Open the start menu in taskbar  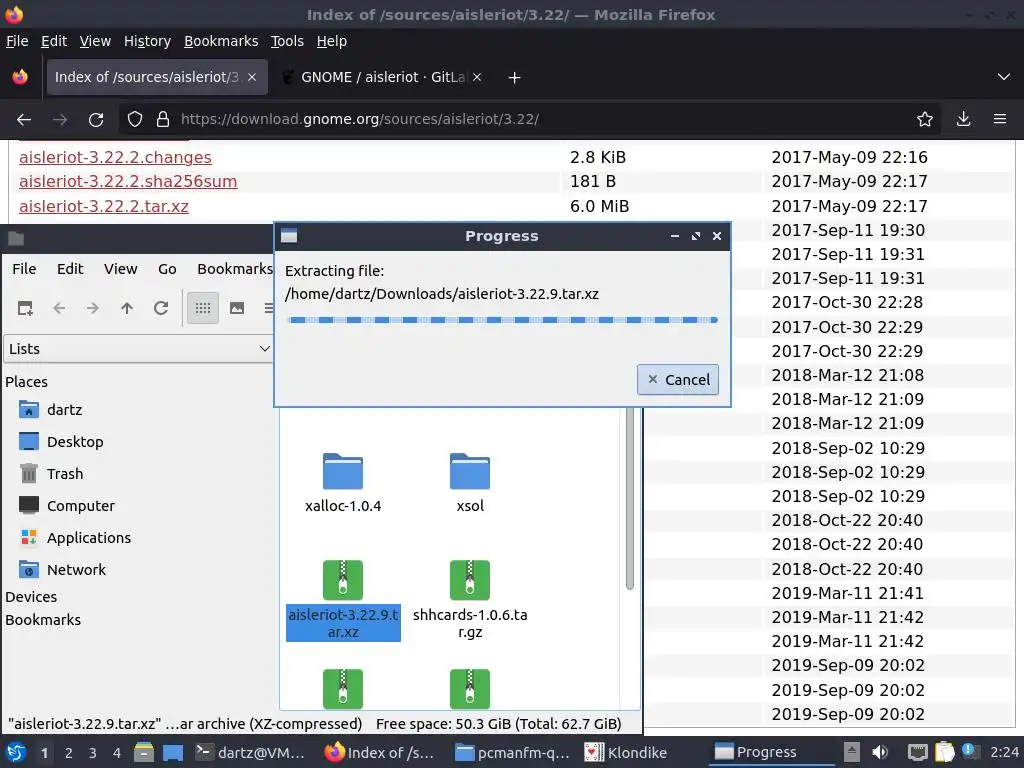[x=16, y=752]
